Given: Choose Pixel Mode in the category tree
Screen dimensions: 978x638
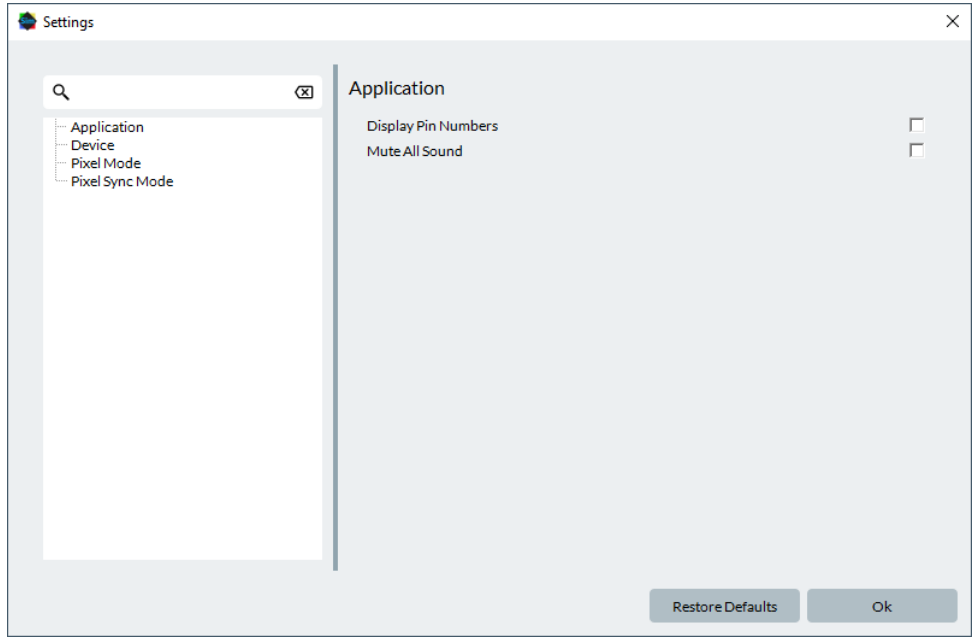Looking at the screenshot, I should (105, 163).
